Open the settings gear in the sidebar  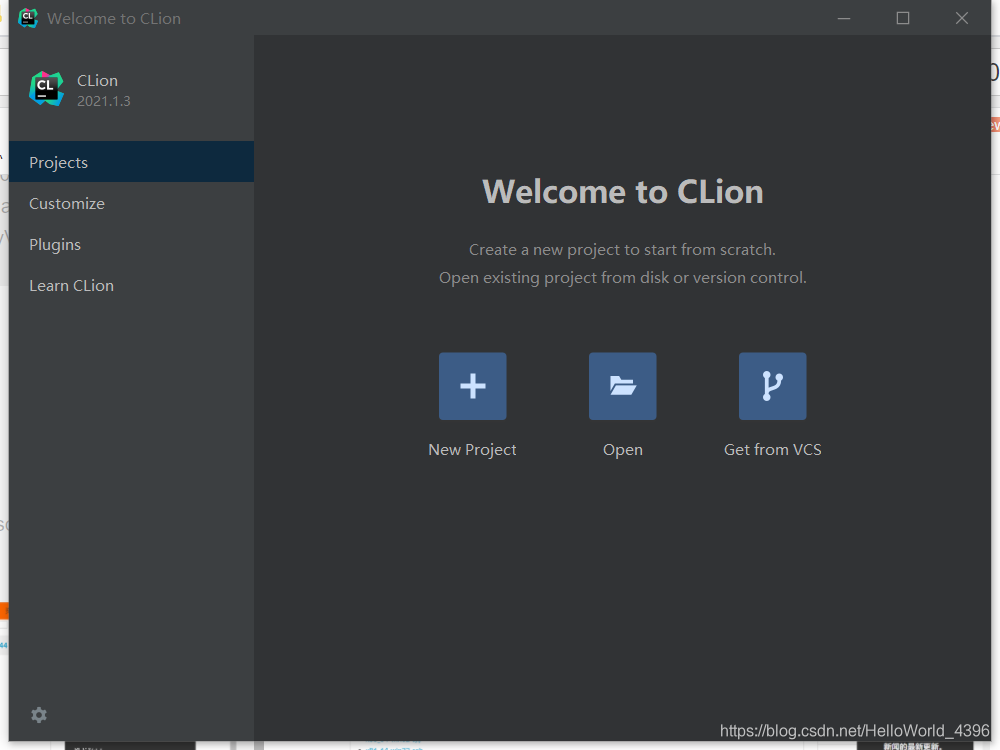(x=39, y=715)
